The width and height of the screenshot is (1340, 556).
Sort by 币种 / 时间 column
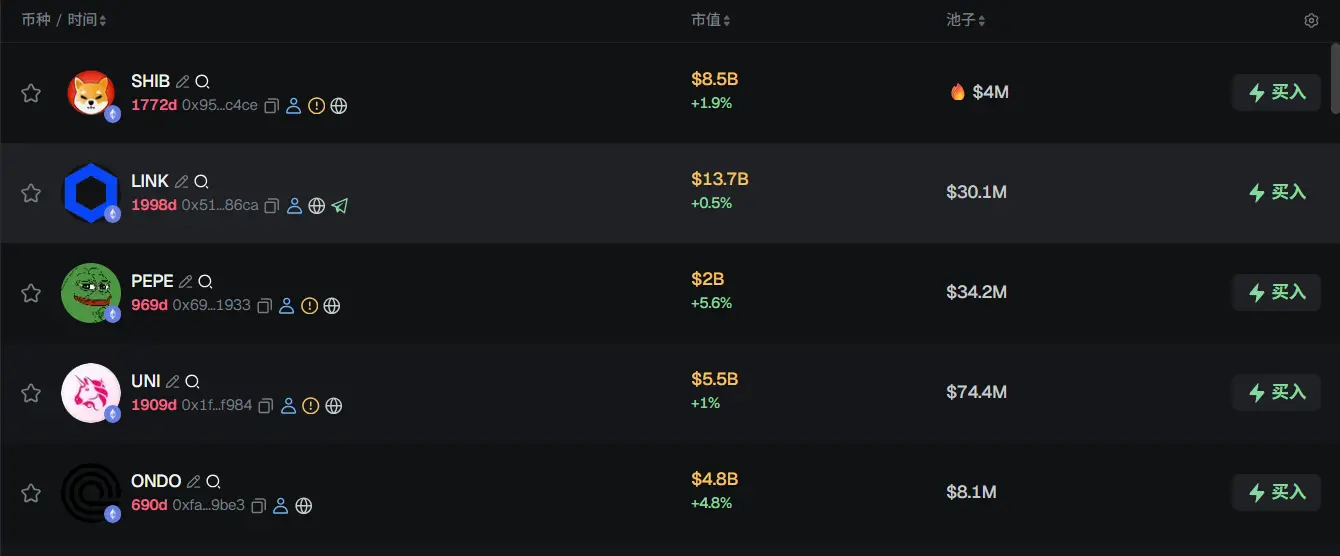pos(64,20)
